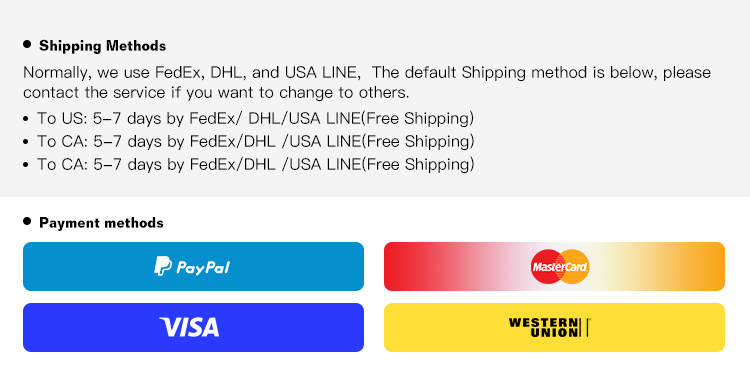The height and width of the screenshot is (375, 750).
Task: Click the VISA wordmark logo
Action: [x=190, y=327]
